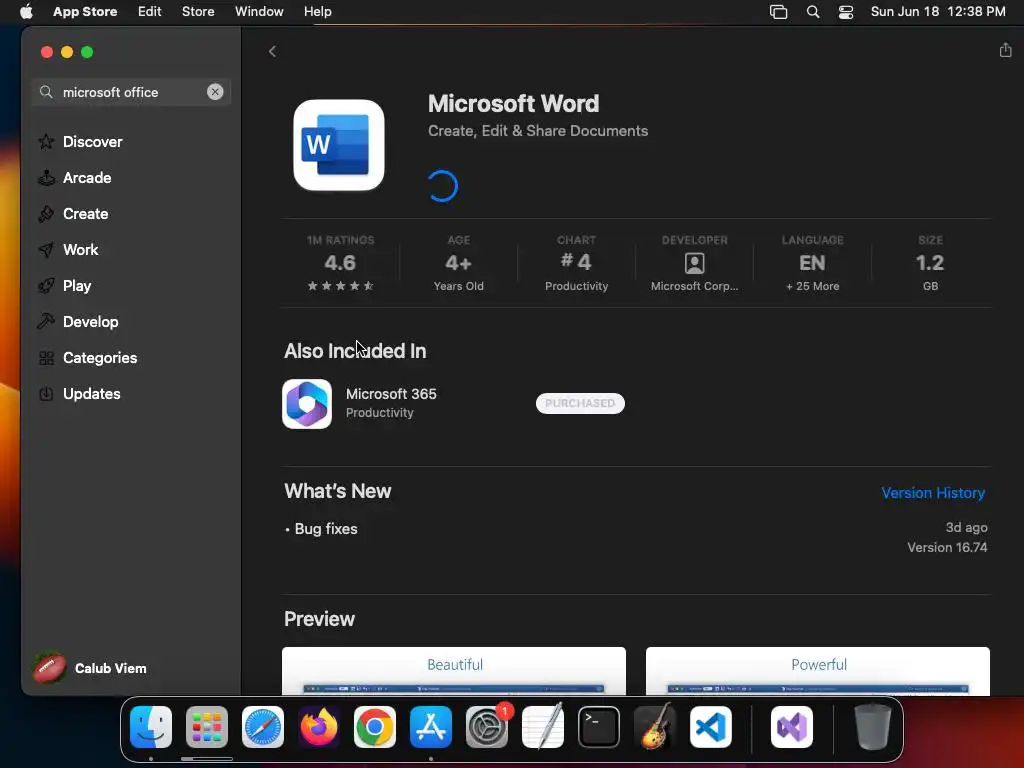Open the Window menu
The height and width of the screenshot is (768, 1024).
(259, 12)
